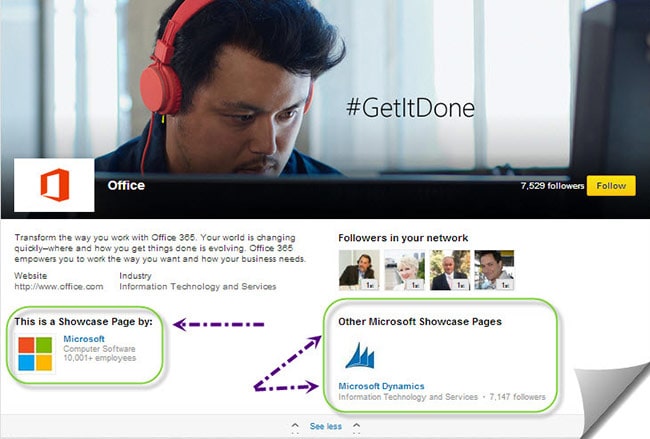This screenshot has width=650, height=439.
Task: Click the Office page title
Action: pos(126,185)
